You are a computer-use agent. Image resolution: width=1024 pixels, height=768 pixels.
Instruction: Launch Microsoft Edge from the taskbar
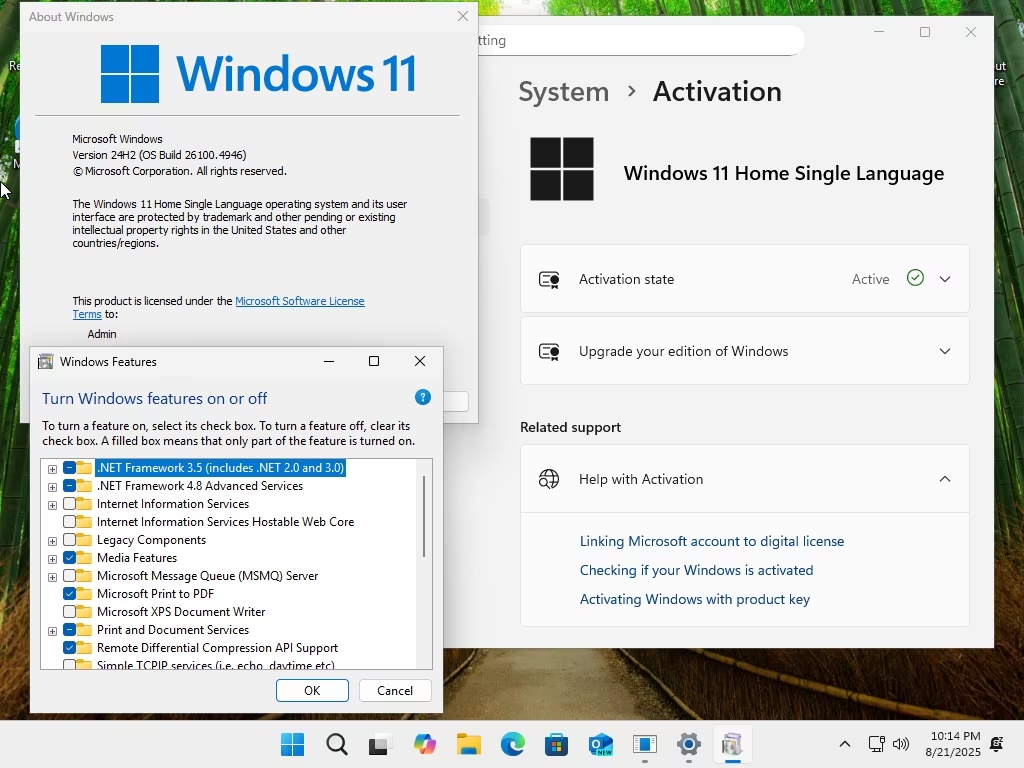513,744
